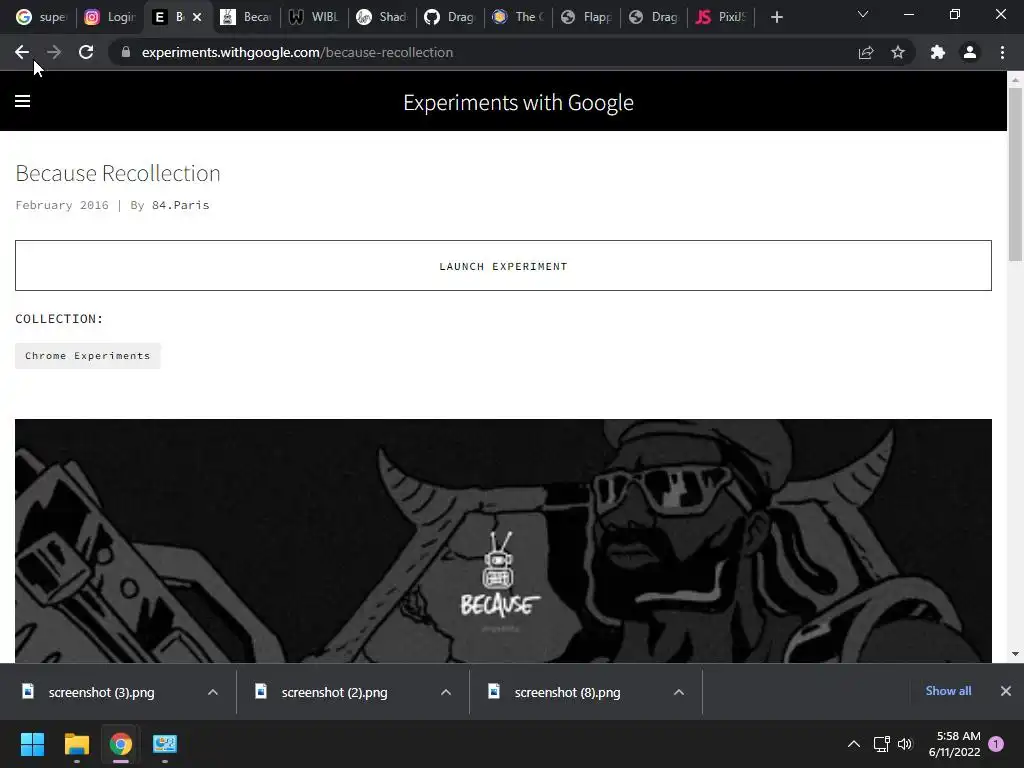This screenshot has width=1024, height=768.
Task: Expand options for screenshot (2).png
Action: coord(446,692)
